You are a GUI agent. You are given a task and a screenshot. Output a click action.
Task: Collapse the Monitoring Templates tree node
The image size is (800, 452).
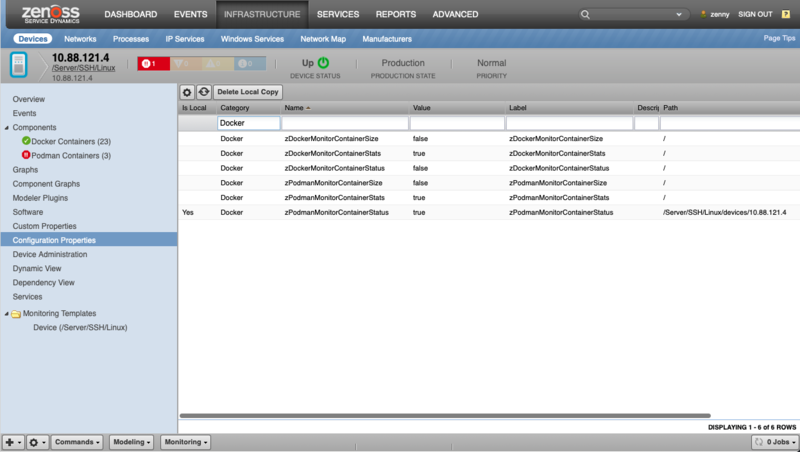[x=7, y=314]
